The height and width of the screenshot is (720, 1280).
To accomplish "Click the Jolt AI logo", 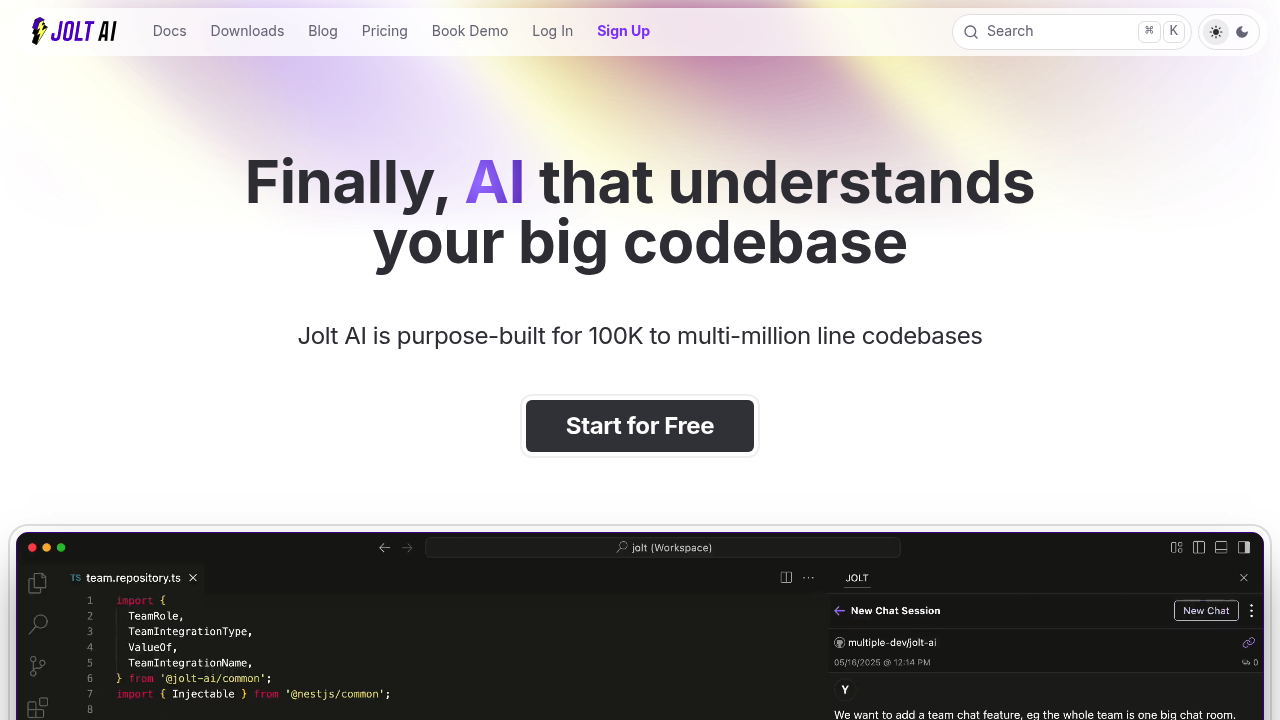I will click(x=74, y=31).
